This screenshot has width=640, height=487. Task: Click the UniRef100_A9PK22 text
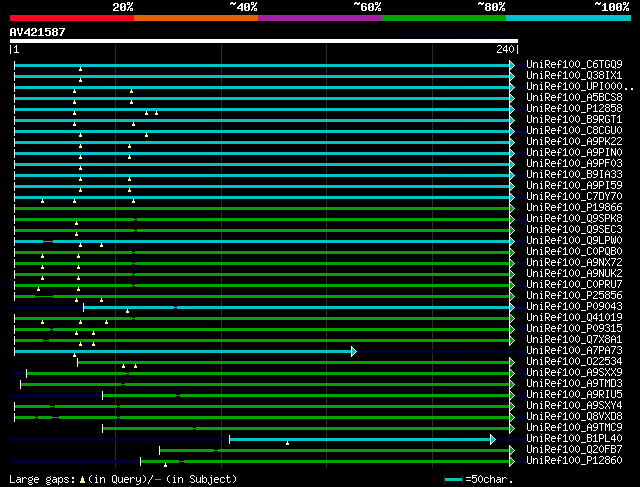pyautogui.click(x=574, y=142)
